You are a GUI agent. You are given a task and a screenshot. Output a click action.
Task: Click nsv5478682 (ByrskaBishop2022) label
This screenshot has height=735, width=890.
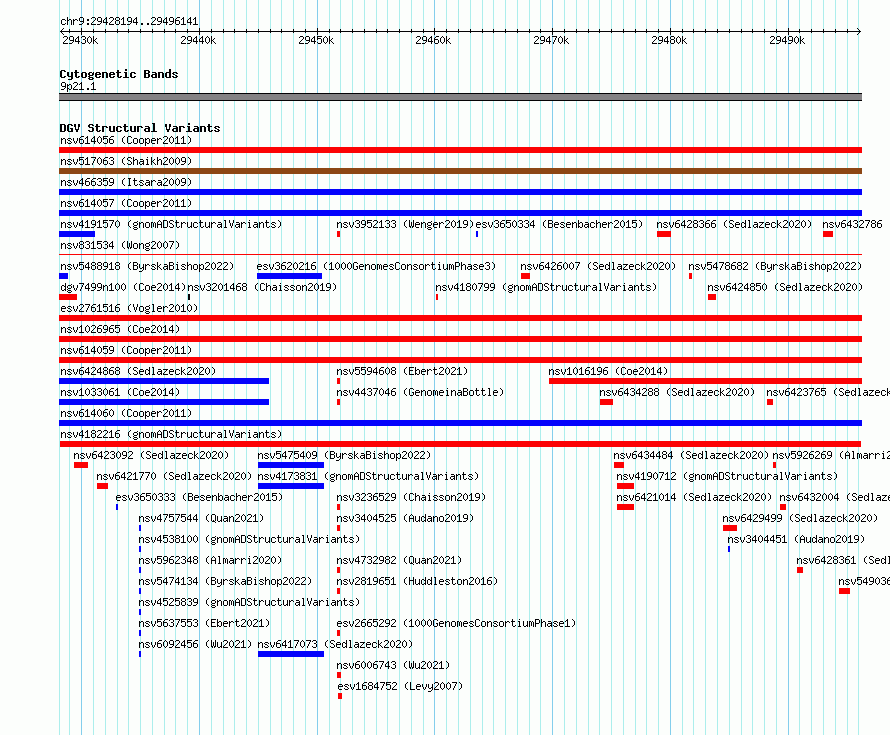tap(775, 266)
